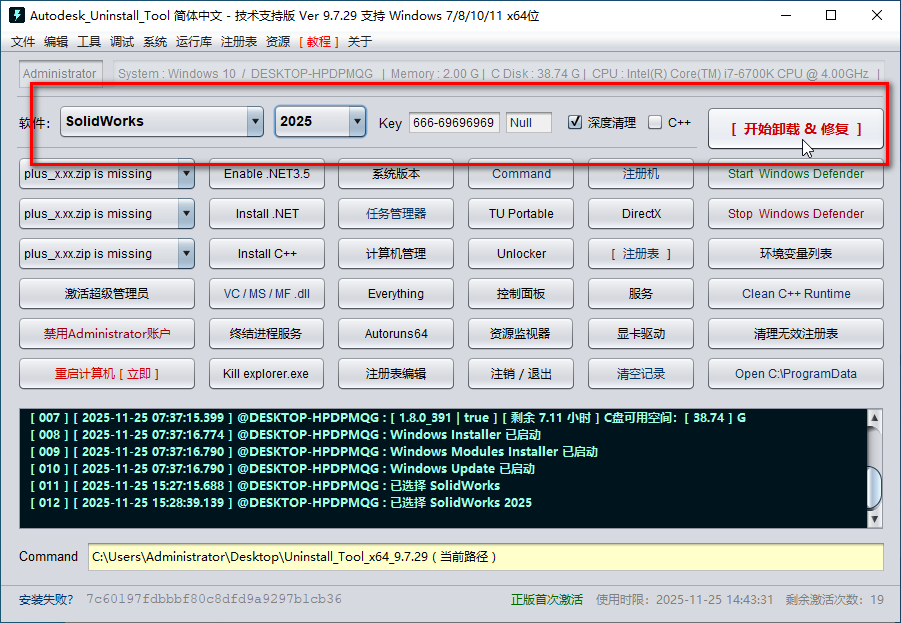This screenshot has height=623, width=901.
Task: Launch the Autoruns64 button
Action: (396, 333)
